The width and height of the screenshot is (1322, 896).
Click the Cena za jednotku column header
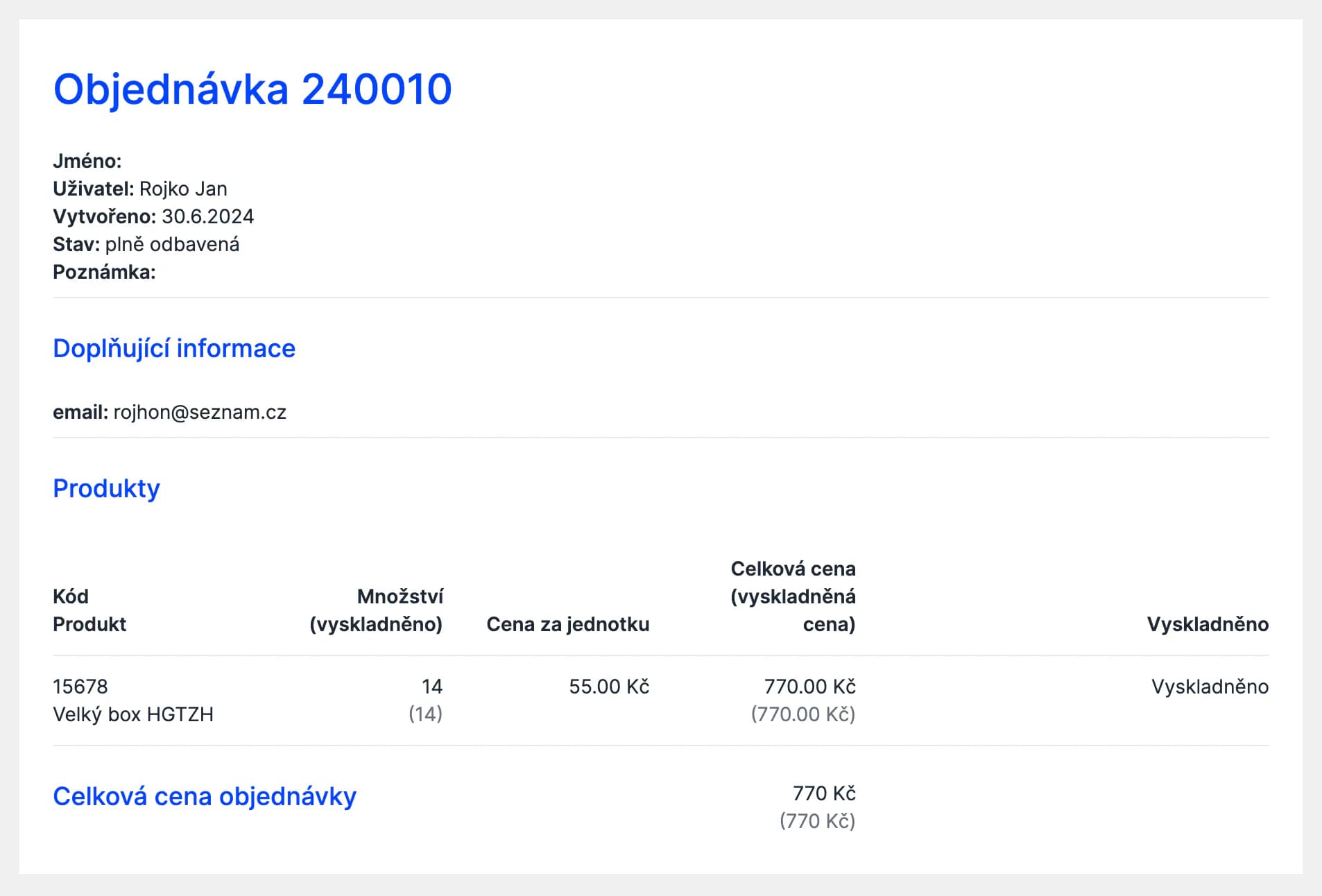pos(567,624)
